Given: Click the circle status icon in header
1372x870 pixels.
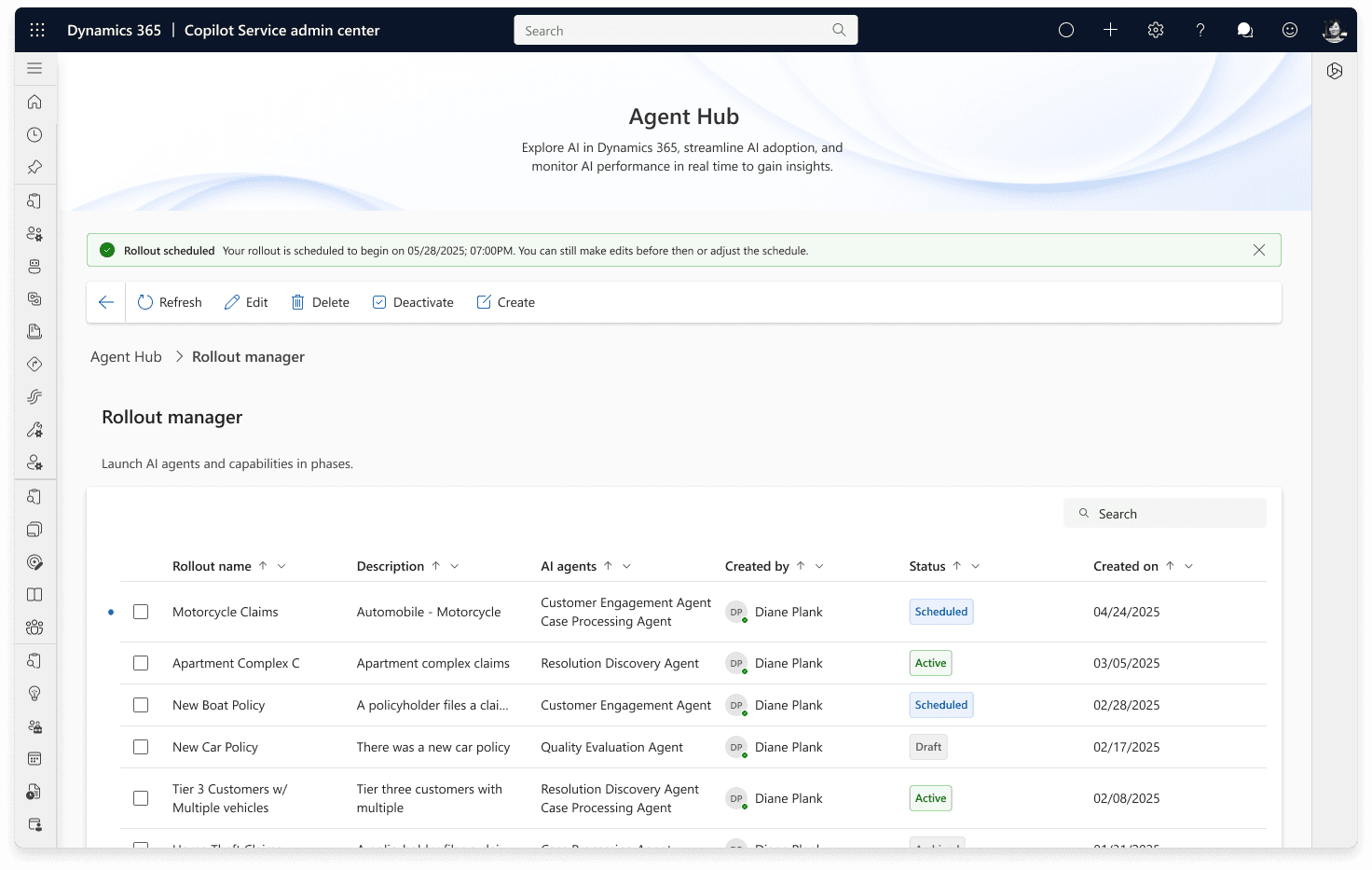Looking at the screenshot, I should (1066, 30).
